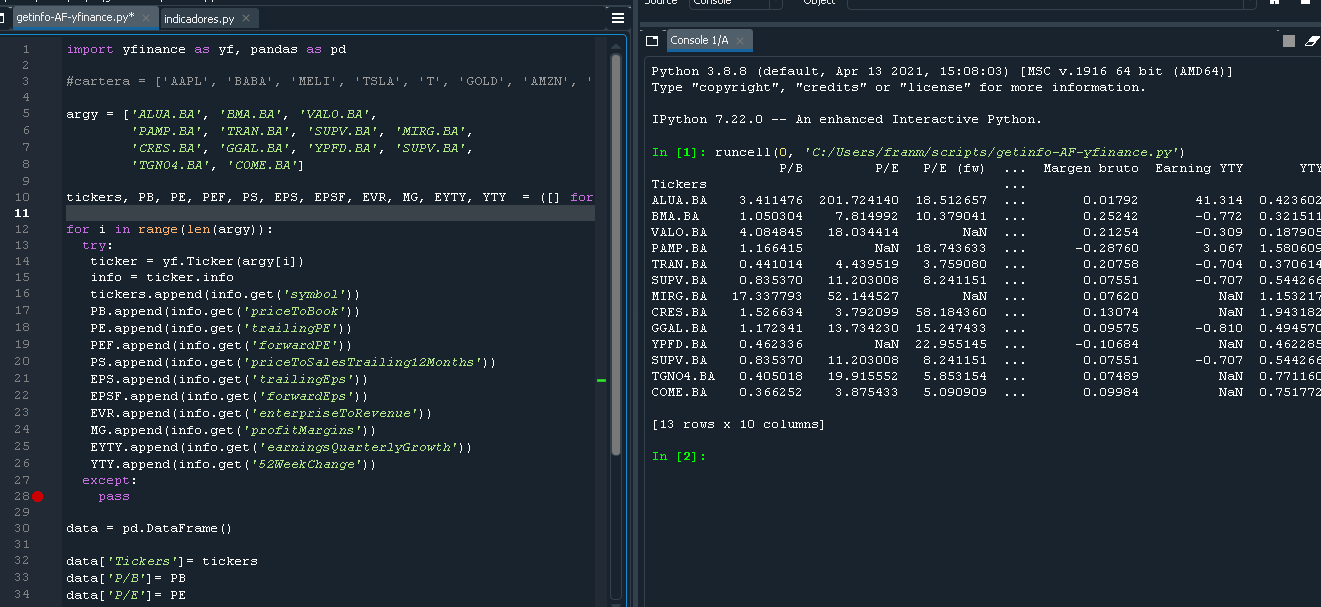Click the data['P/E']= PE line

[126, 595]
